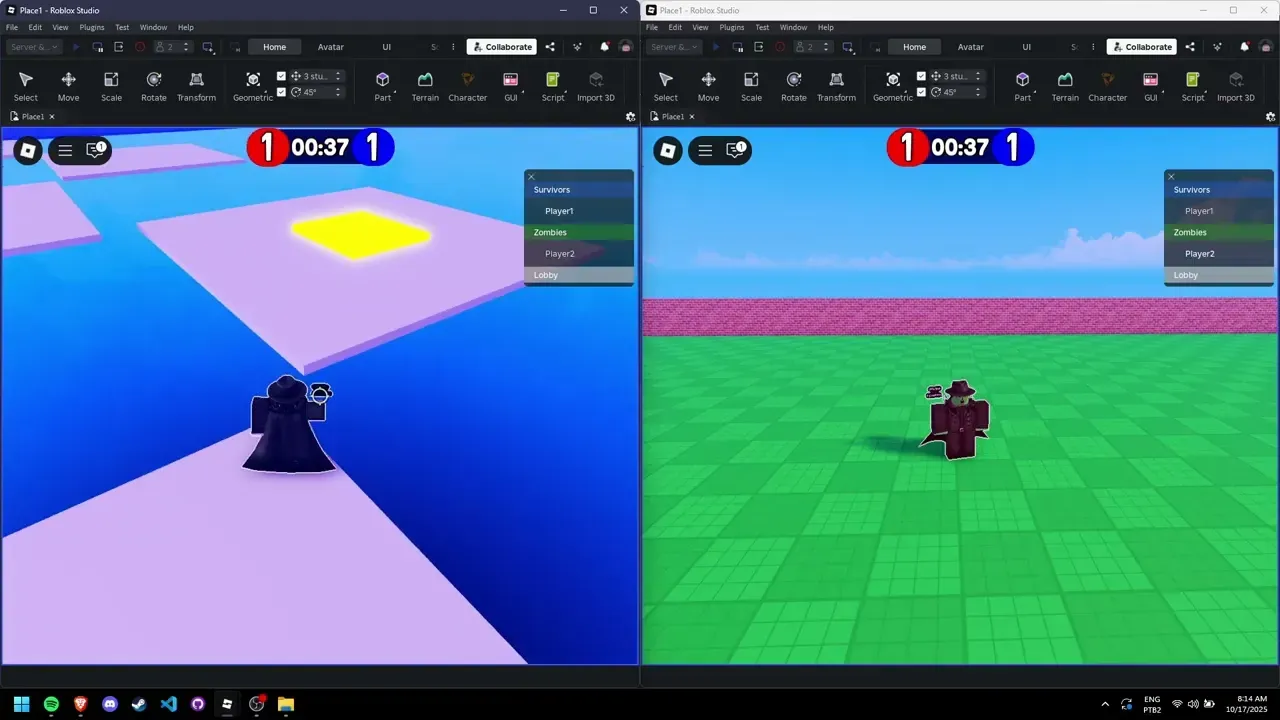Open Roblox menu icon in left viewport

(x=28, y=150)
